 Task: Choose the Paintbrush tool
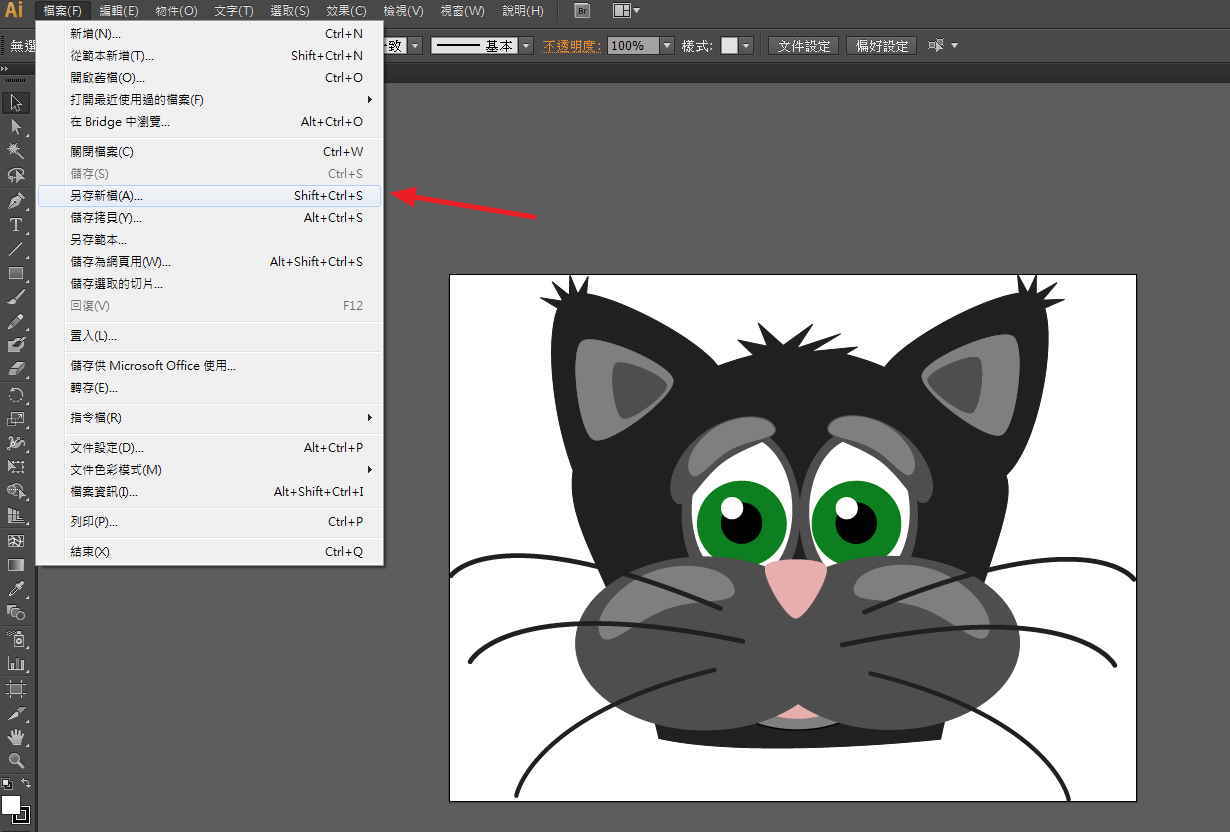tap(16, 297)
